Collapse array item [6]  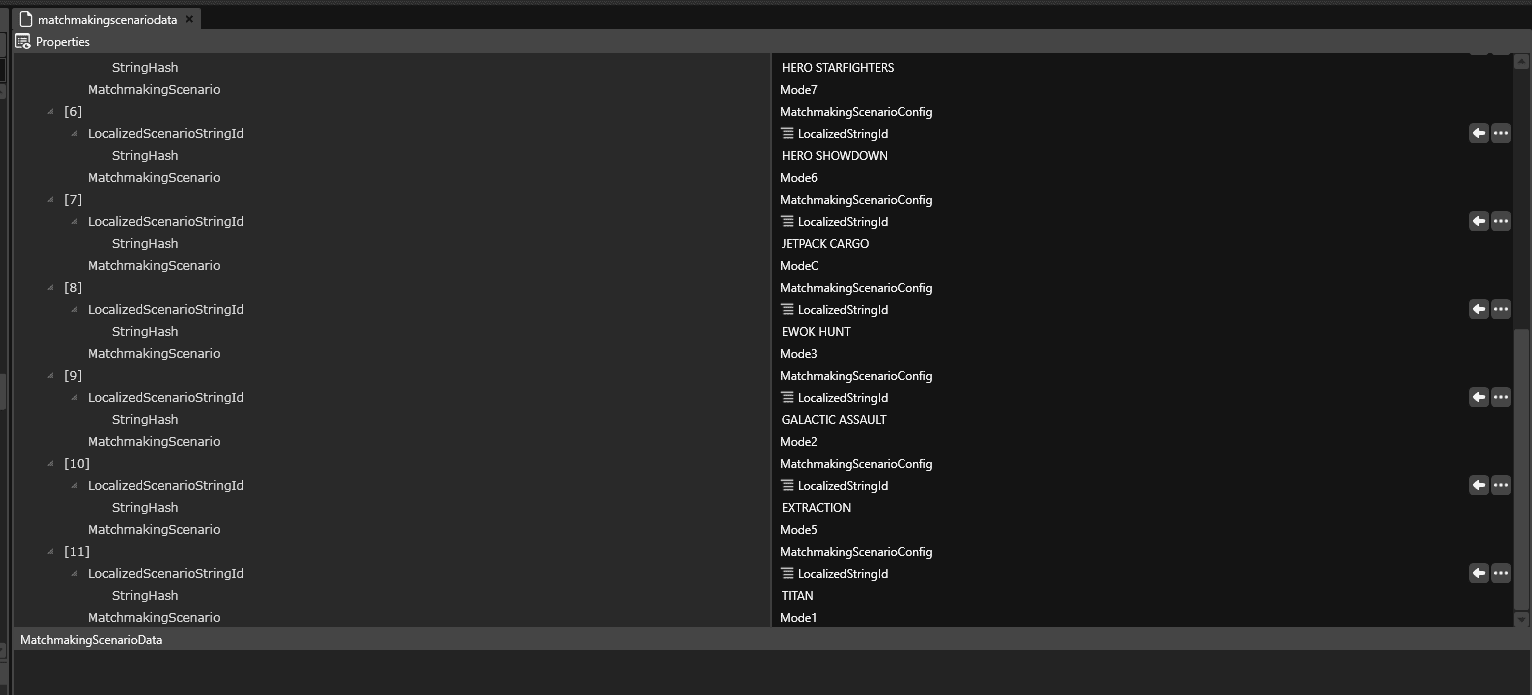click(x=51, y=112)
